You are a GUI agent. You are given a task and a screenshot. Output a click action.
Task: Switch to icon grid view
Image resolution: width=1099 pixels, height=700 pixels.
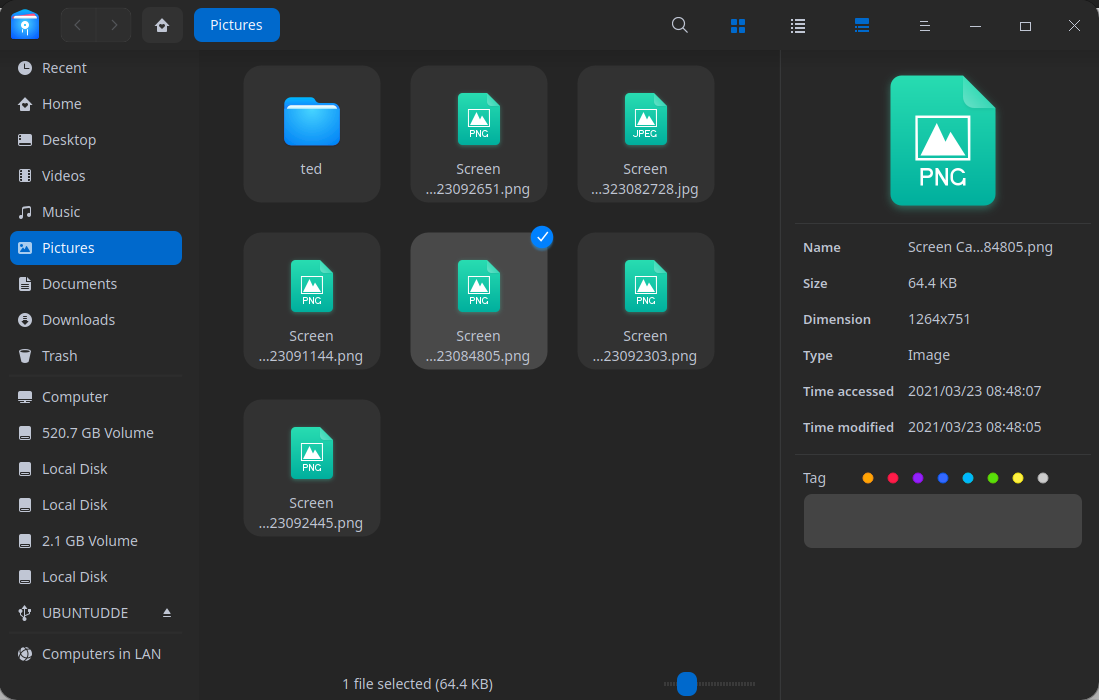click(738, 26)
